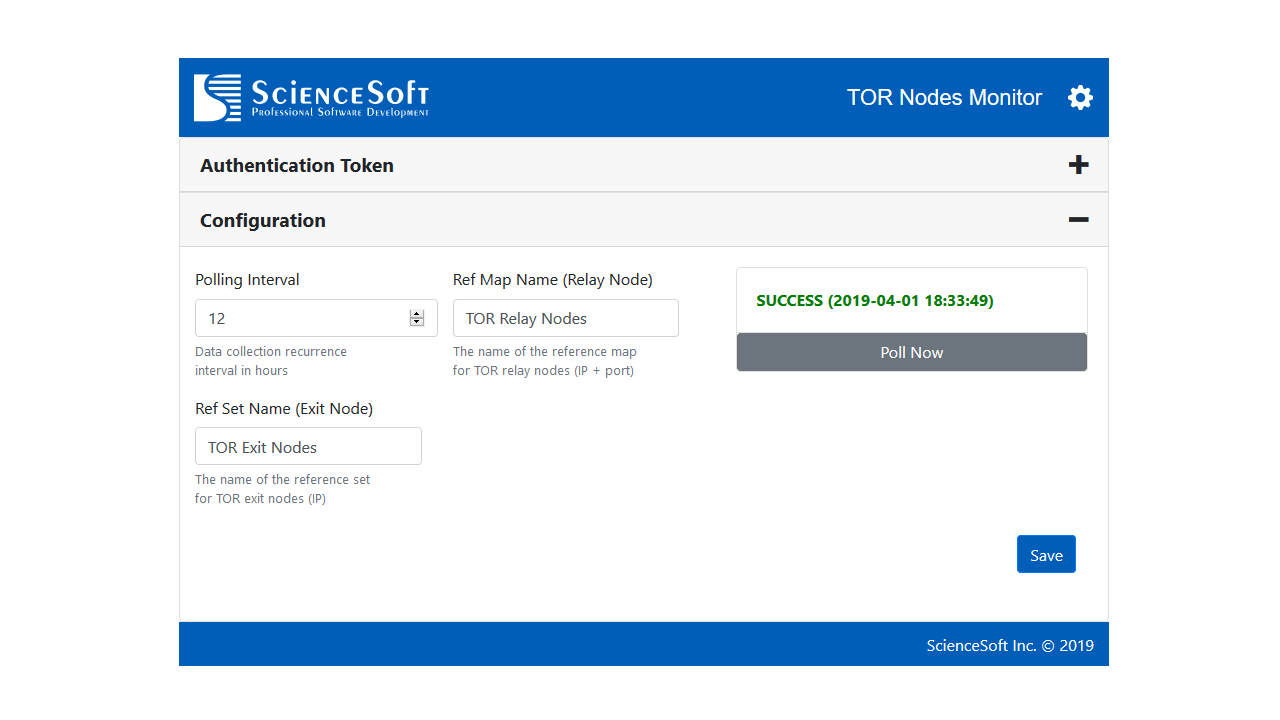Focus the TOR Exit Nodes text field
The width and height of the screenshot is (1280, 720).
click(x=308, y=445)
